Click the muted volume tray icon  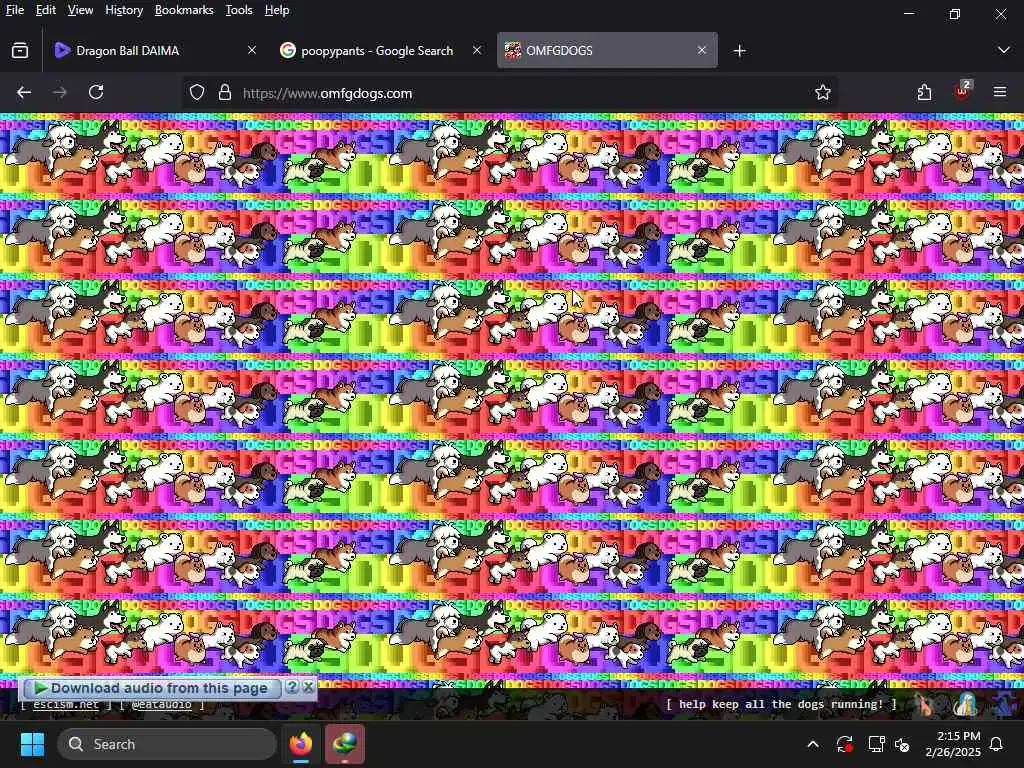[902, 744]
